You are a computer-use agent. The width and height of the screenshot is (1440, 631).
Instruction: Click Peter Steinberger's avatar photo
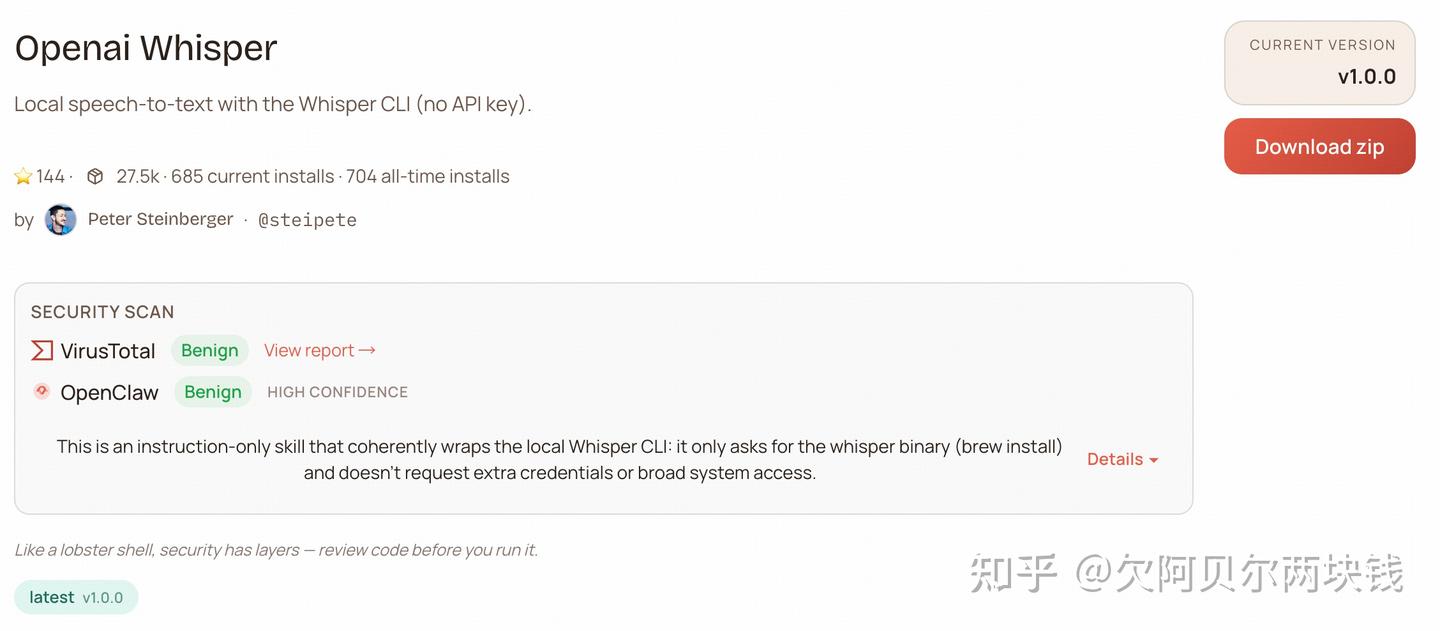point(61,220)
